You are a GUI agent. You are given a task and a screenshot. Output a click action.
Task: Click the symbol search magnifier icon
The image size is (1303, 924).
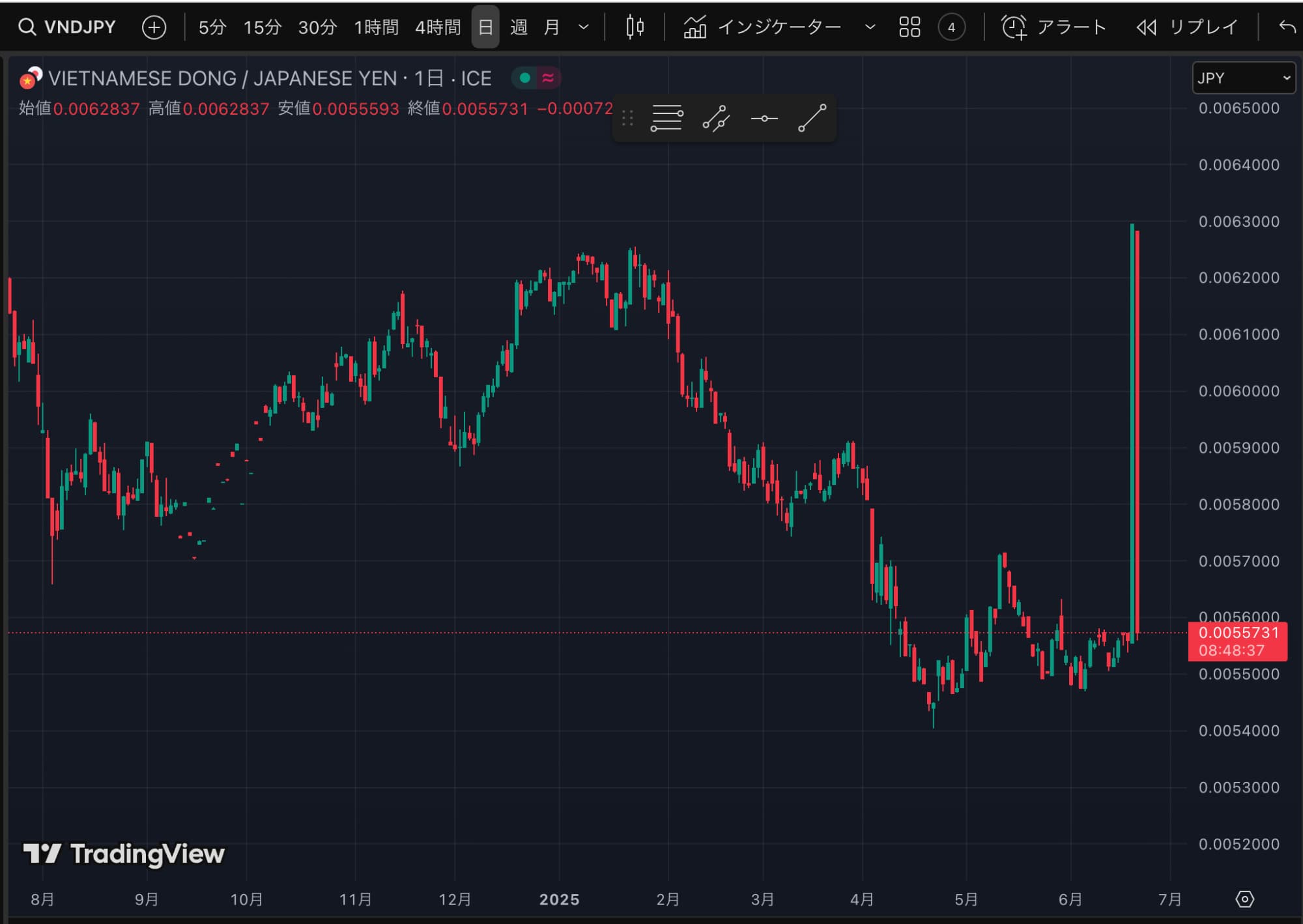[x=27, y=27]
